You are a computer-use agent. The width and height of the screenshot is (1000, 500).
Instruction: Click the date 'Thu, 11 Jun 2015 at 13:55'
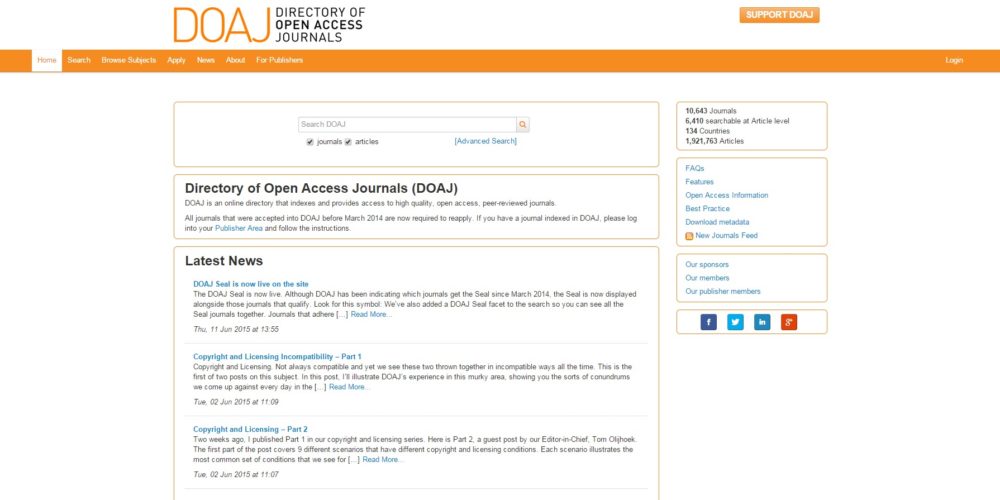click(x=236, y=330)
